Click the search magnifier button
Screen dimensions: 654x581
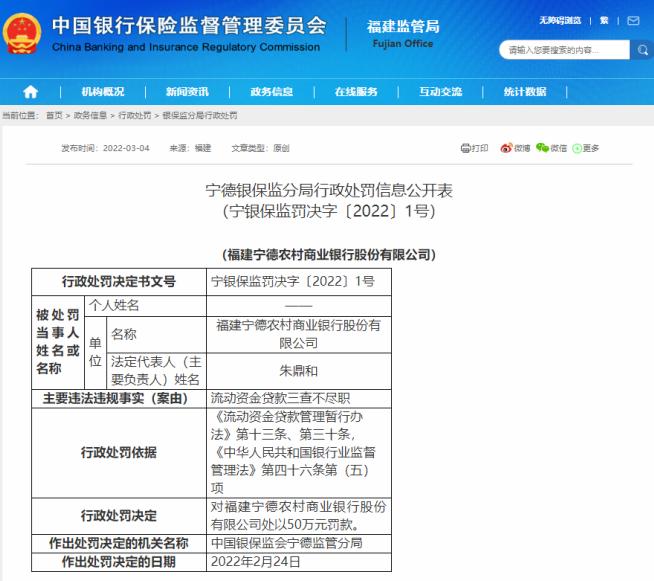tap(642, 50)
